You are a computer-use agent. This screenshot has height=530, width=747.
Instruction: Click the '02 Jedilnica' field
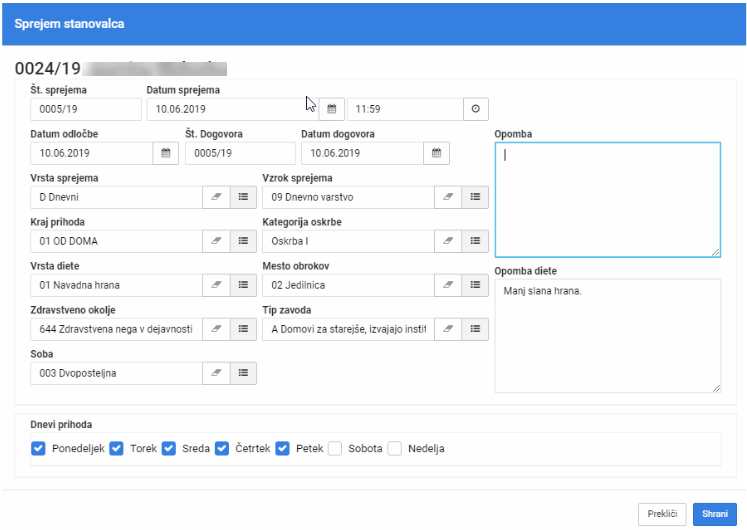[348, 285]
